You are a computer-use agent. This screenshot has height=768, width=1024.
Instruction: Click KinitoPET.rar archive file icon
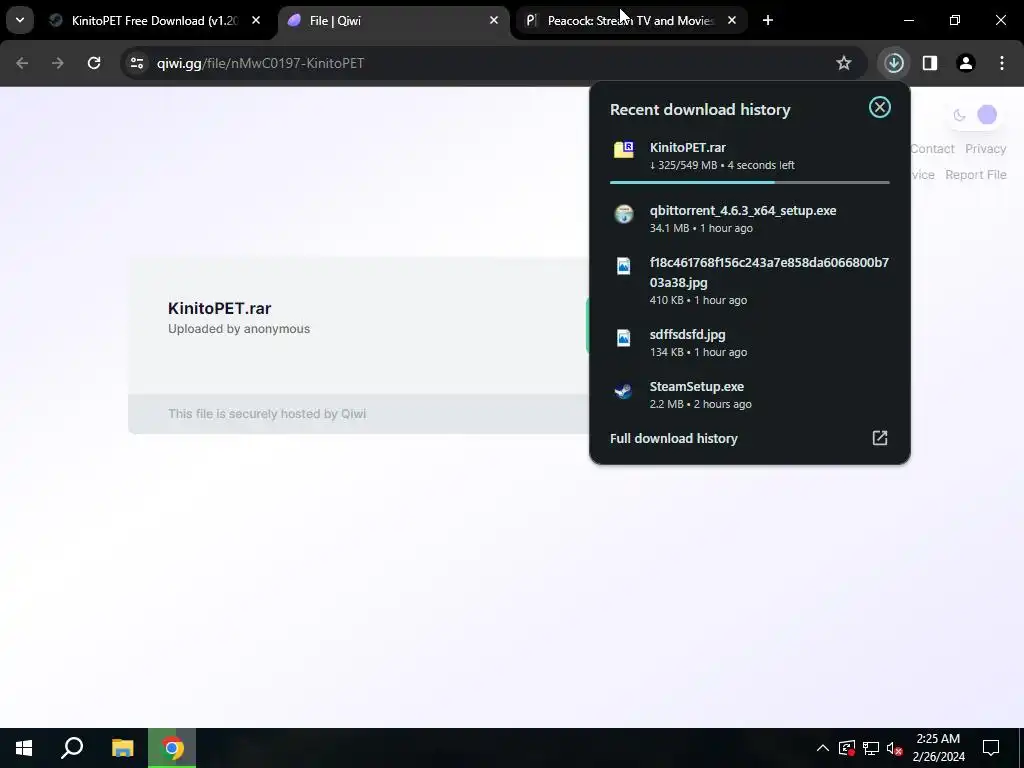[624, 150]
